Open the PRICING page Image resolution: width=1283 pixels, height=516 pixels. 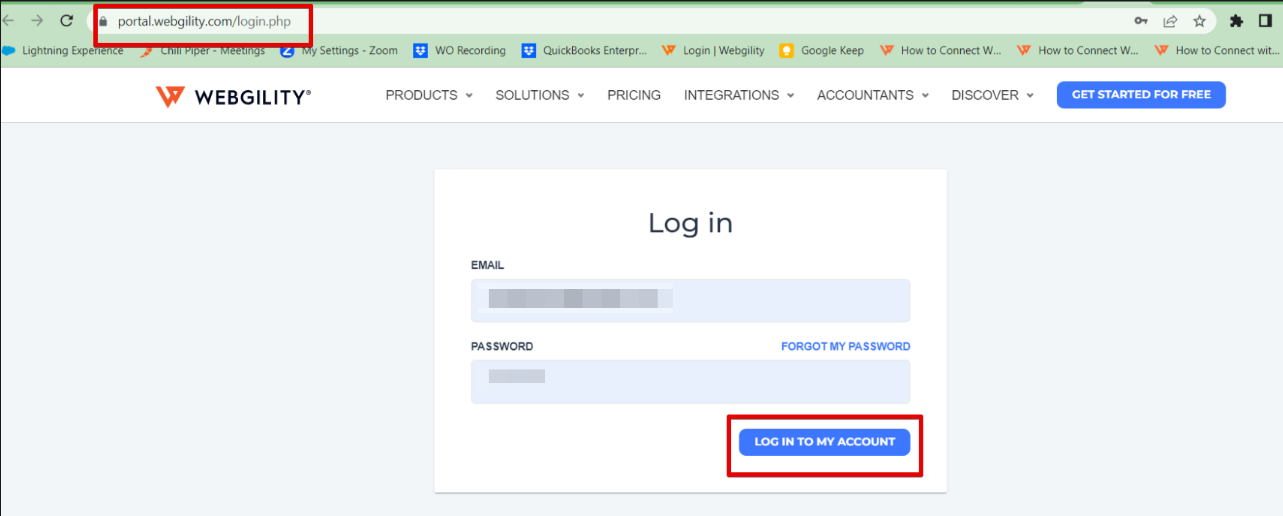pos(634,95)
